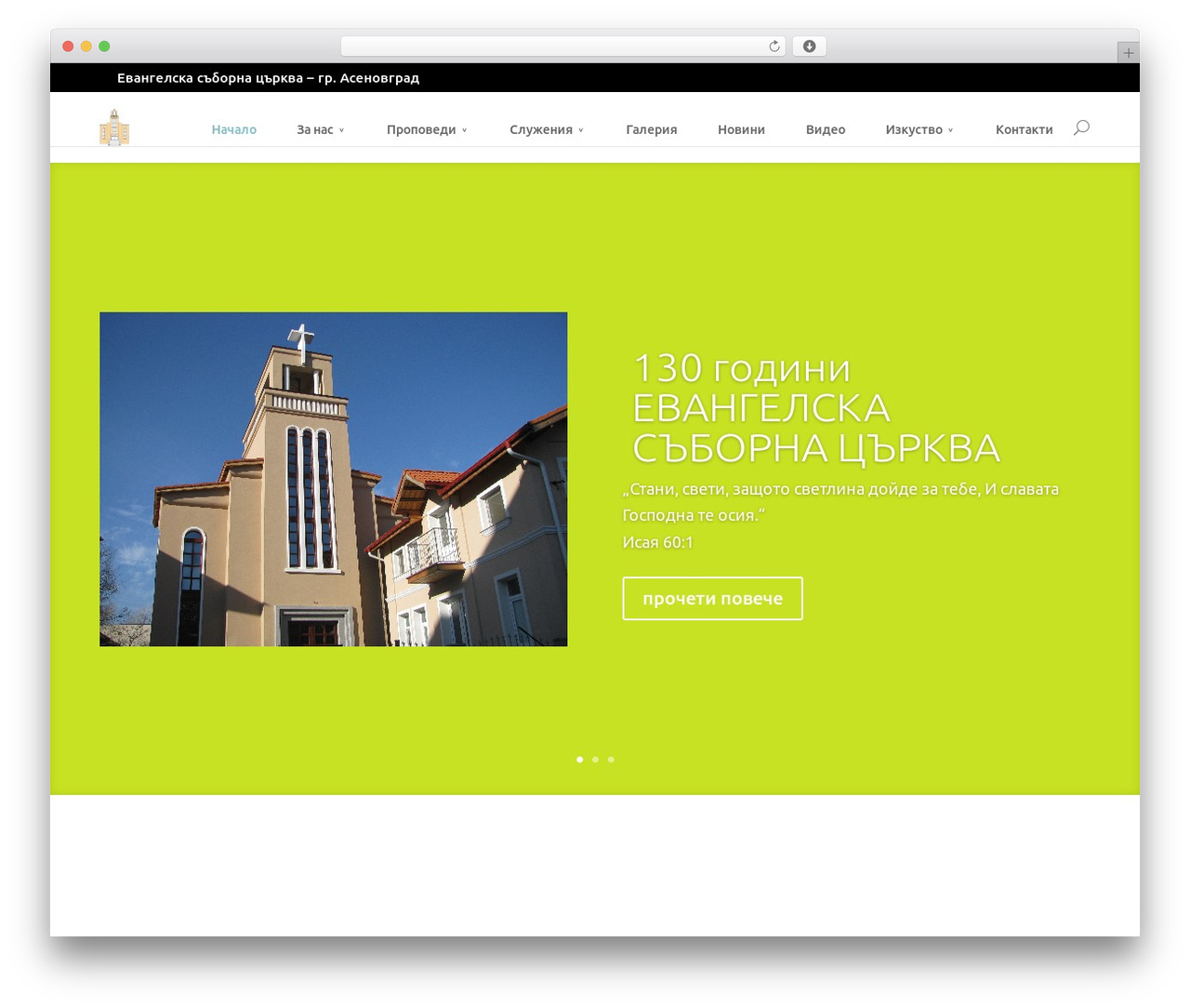The image size is (1190, 1008).
Task: Open the site search magnifier icon
Action: (1081, 128)
